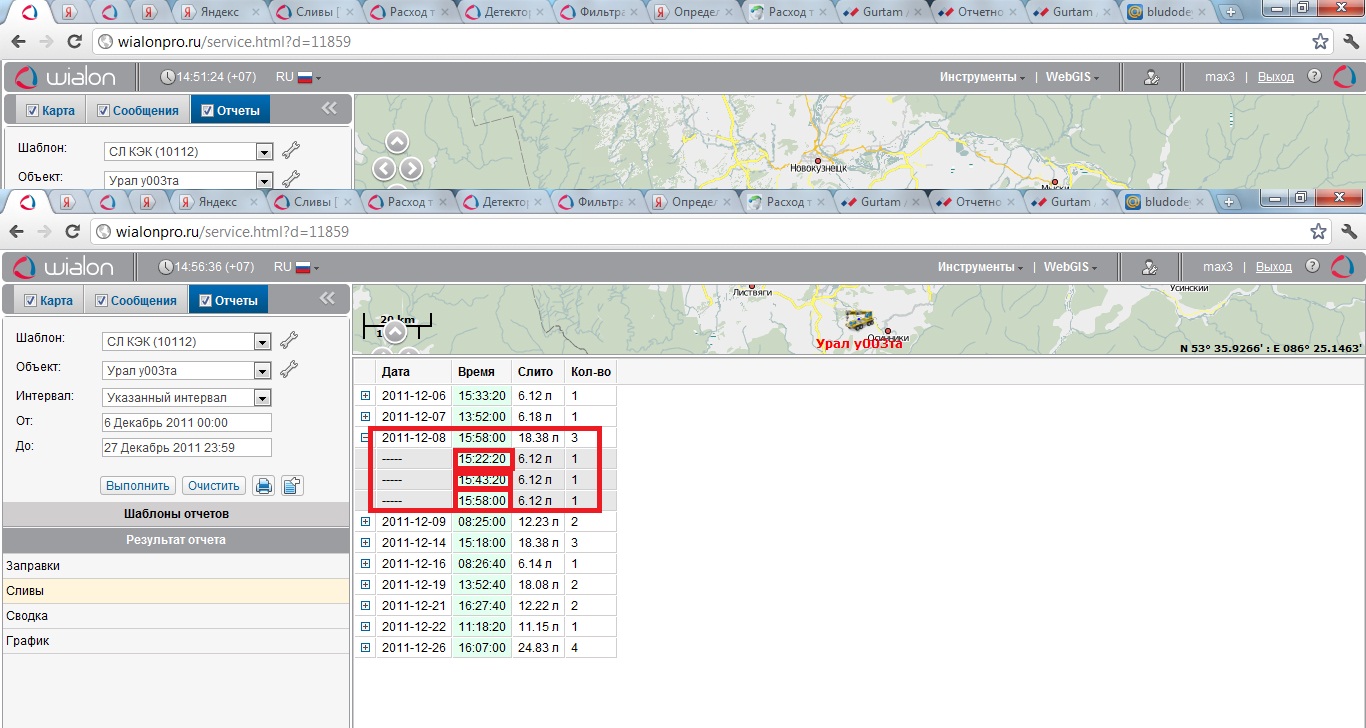Open the Инструменты menu in the 14:56 window
The width and height of the screenshot is (1366, 728).
point(981,267)
